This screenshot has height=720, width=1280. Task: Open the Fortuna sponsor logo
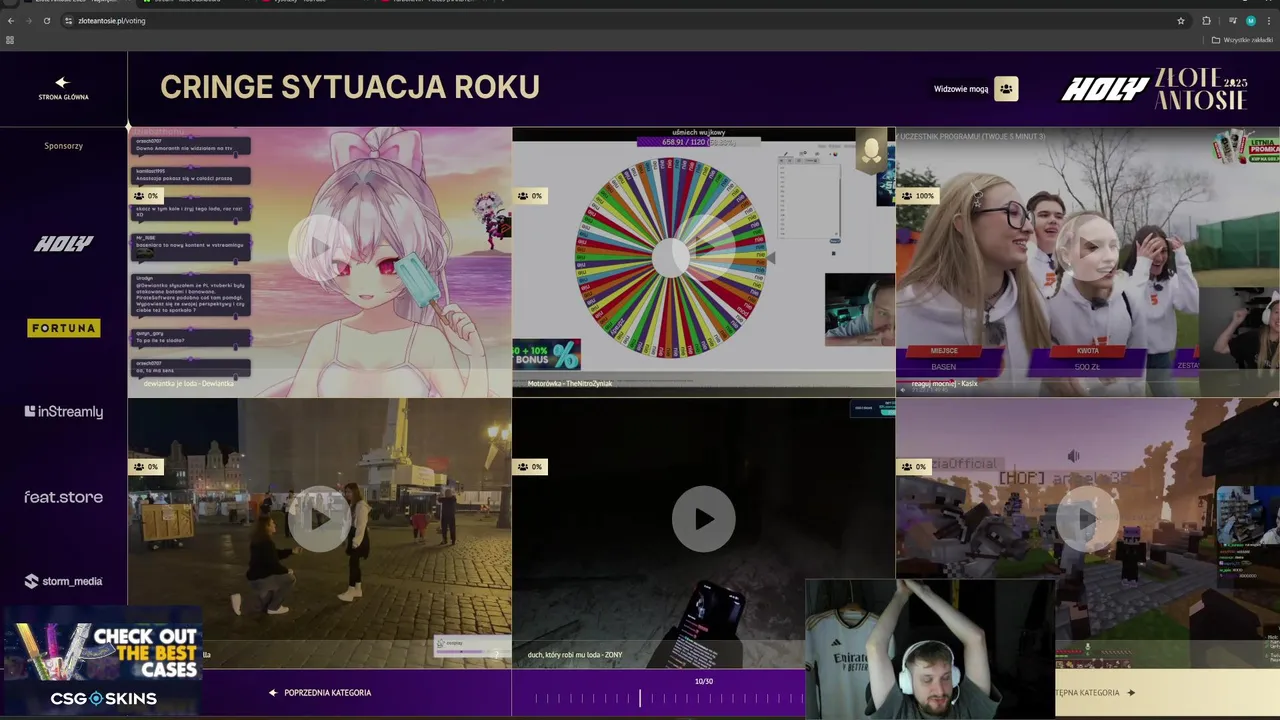point(63,328)
